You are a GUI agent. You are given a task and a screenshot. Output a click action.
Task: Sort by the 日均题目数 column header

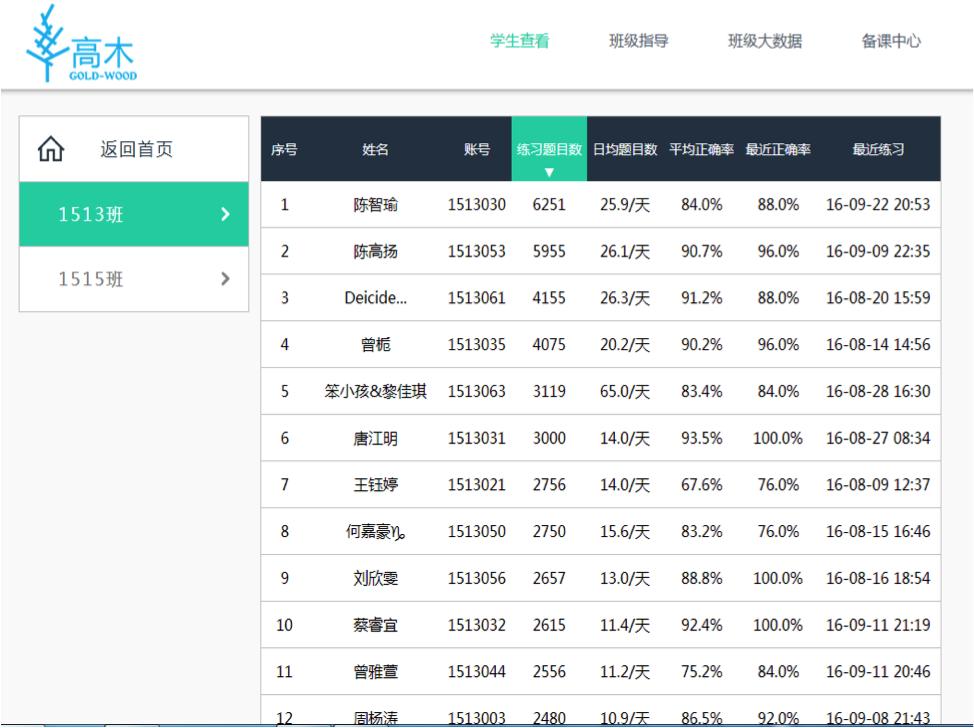point(625,150)
